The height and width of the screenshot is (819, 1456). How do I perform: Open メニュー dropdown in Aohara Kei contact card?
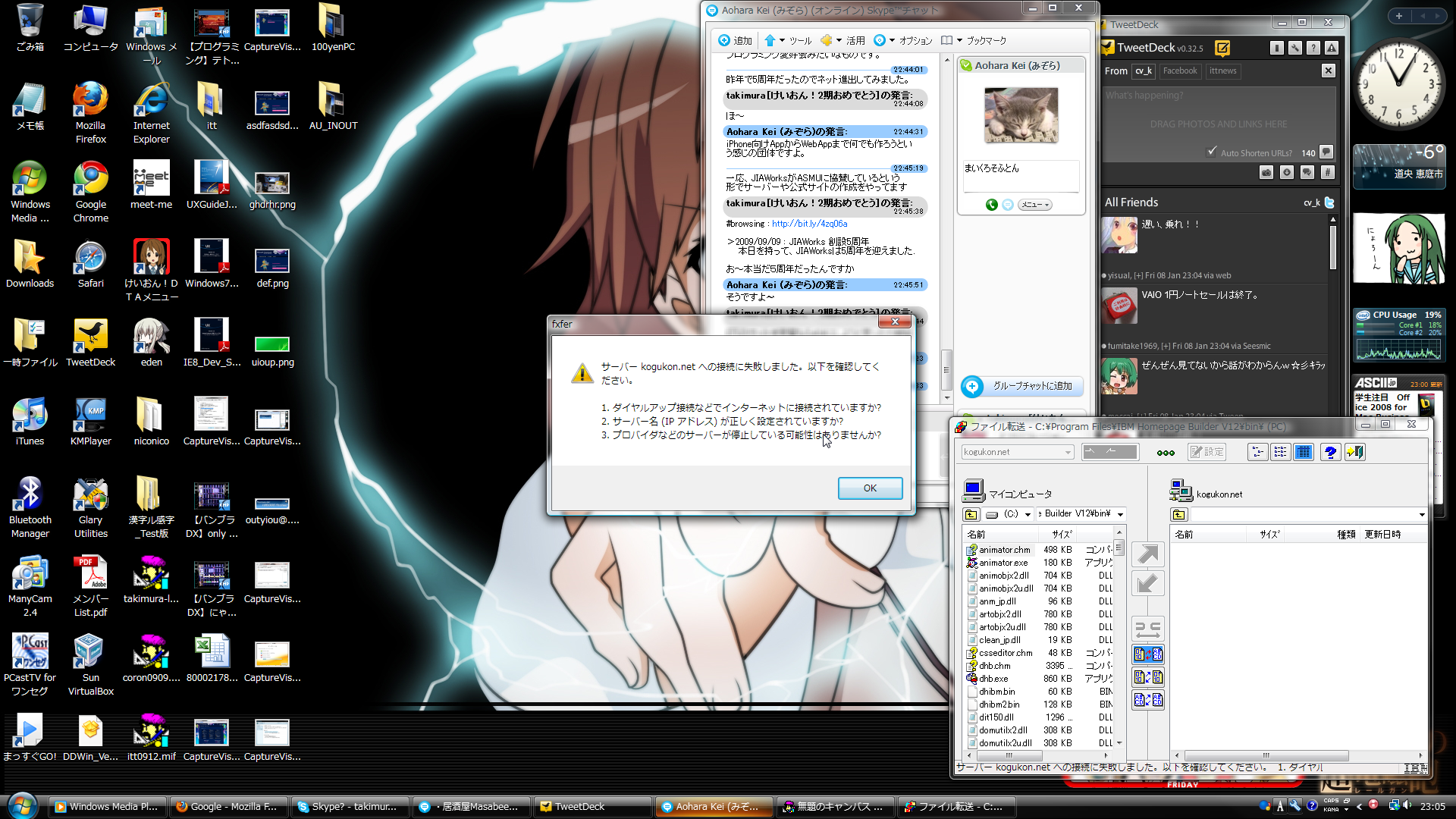pyautogui.click(x=1034, y=205)
